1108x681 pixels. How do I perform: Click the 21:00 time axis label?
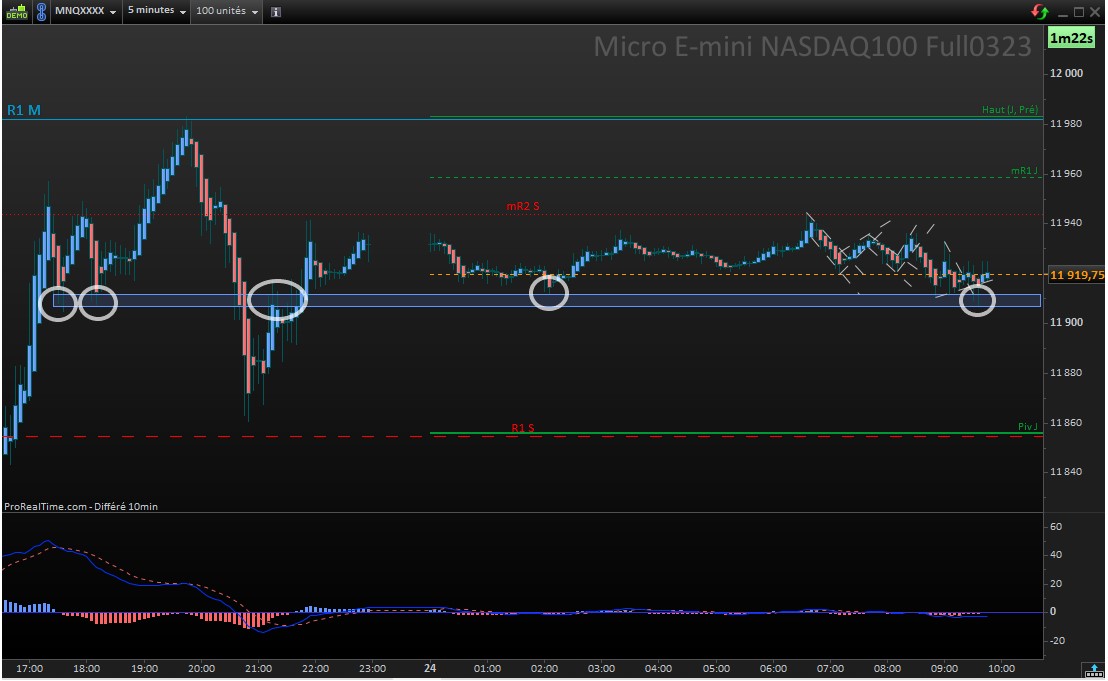pos(259,668)
